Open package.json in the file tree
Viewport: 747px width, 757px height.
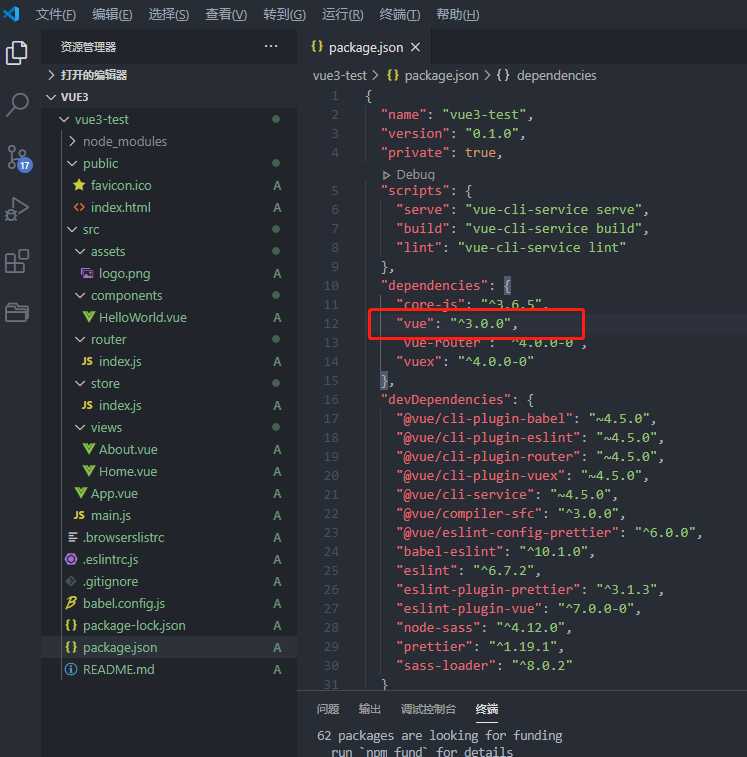coord(169,647)
